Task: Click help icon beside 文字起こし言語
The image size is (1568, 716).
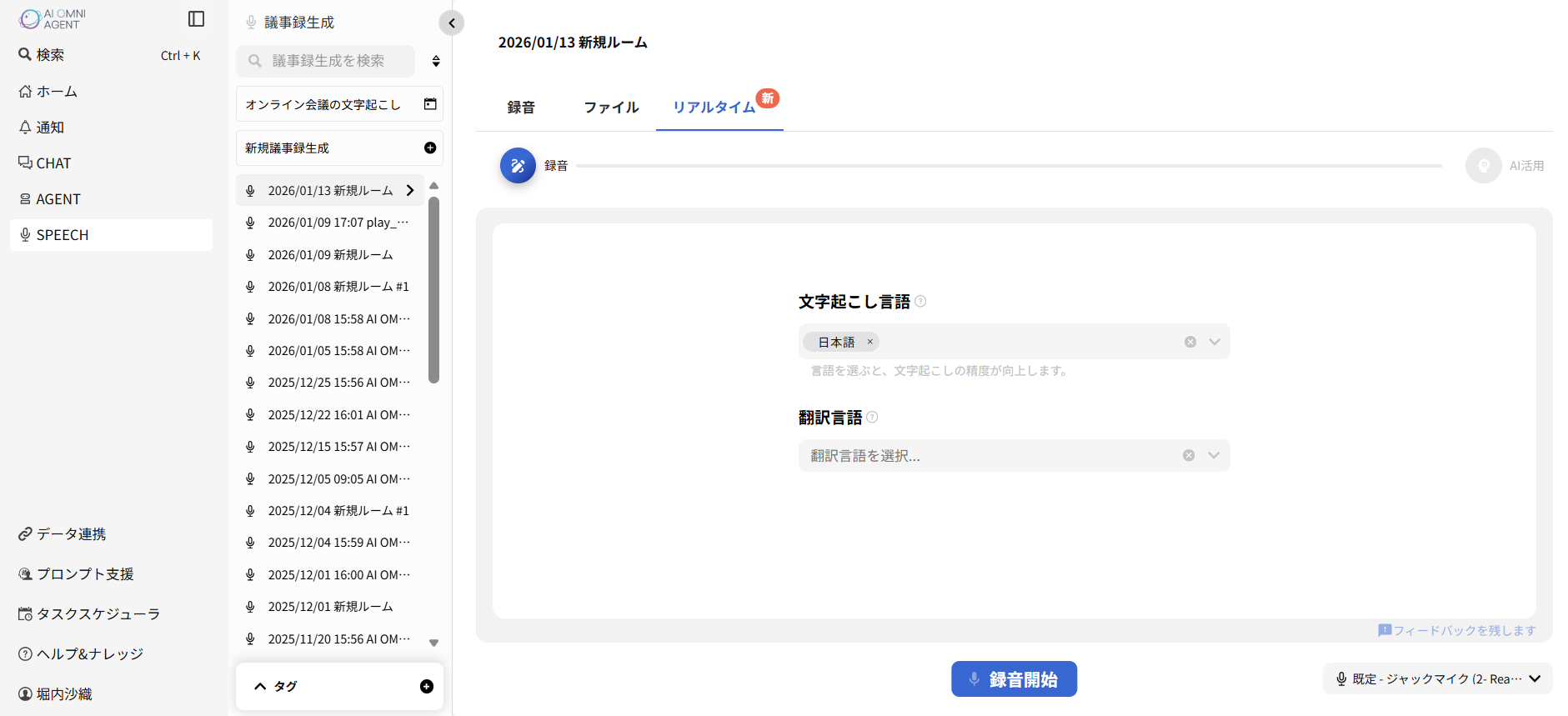Action: click(x=920, y=301)
